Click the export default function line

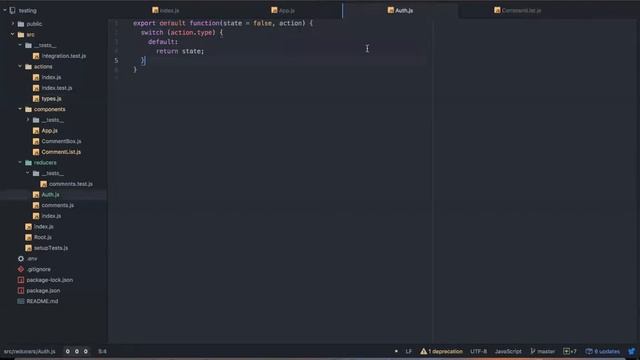point(223,23)
